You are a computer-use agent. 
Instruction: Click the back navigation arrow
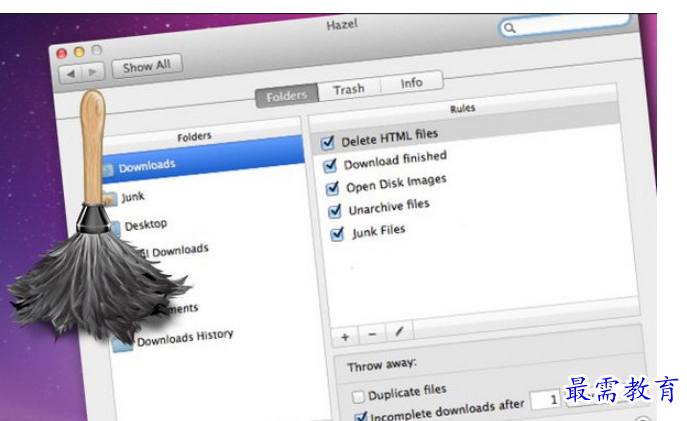pyautogui.click(x=71, y=74)
